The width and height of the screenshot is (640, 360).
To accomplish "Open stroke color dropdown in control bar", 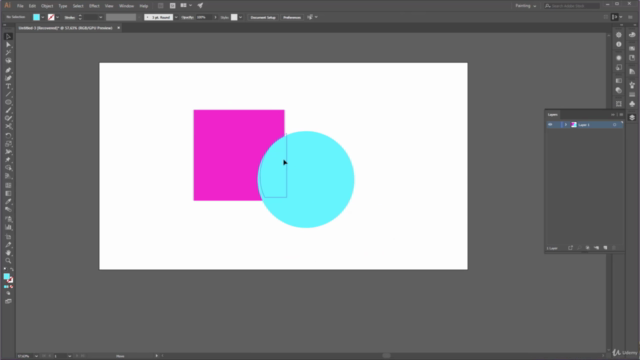I will pos(57,17).
